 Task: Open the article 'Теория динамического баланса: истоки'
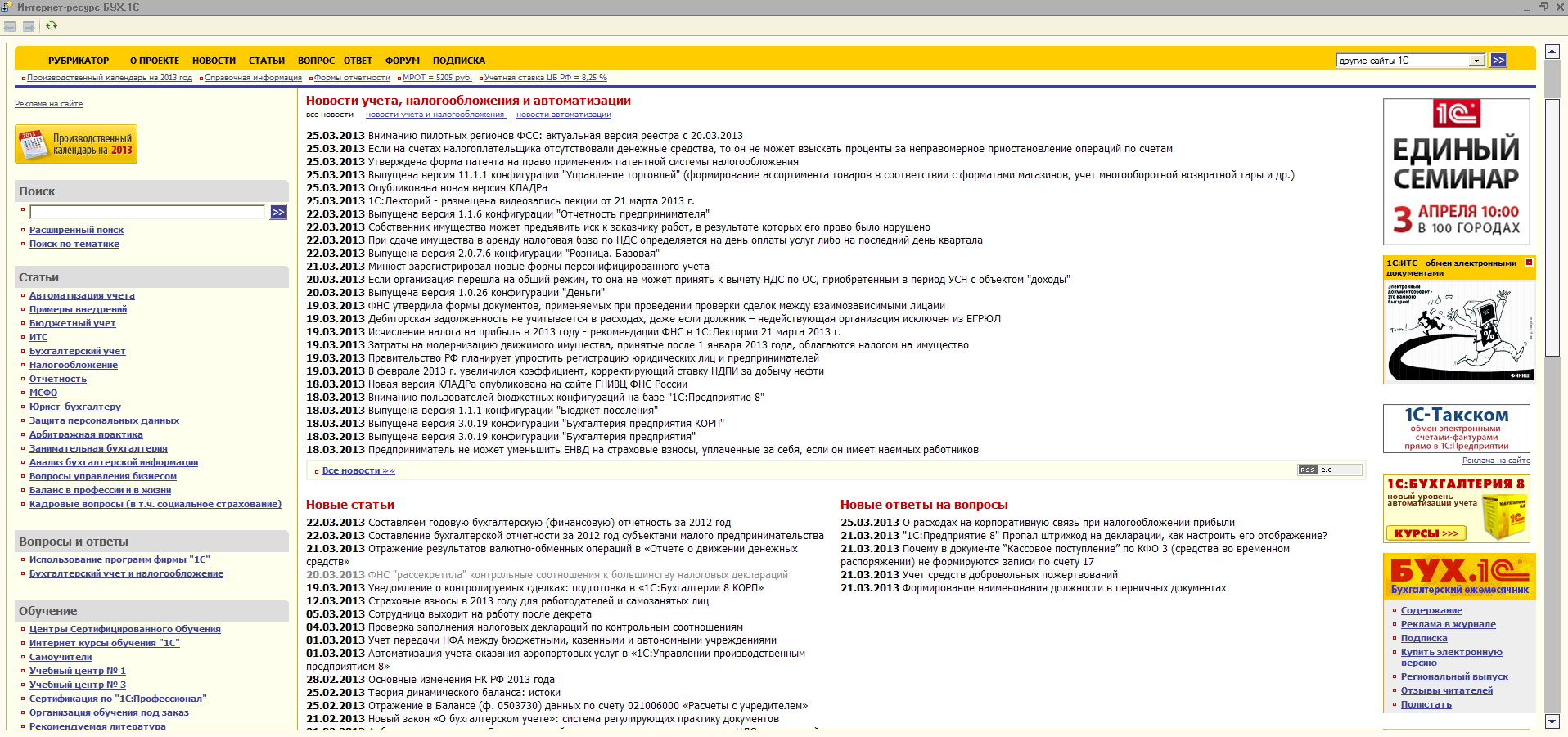(x=464, y=693)
